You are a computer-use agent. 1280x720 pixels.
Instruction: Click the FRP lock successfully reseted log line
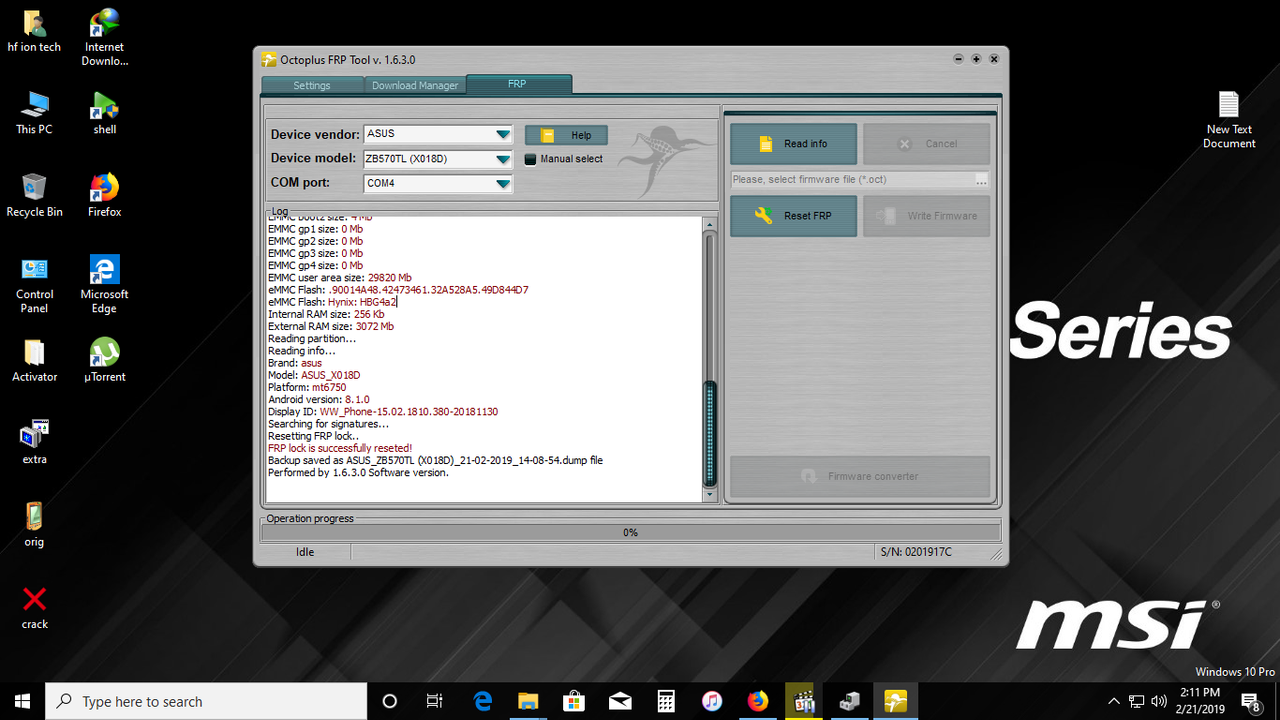coord(340,448)
